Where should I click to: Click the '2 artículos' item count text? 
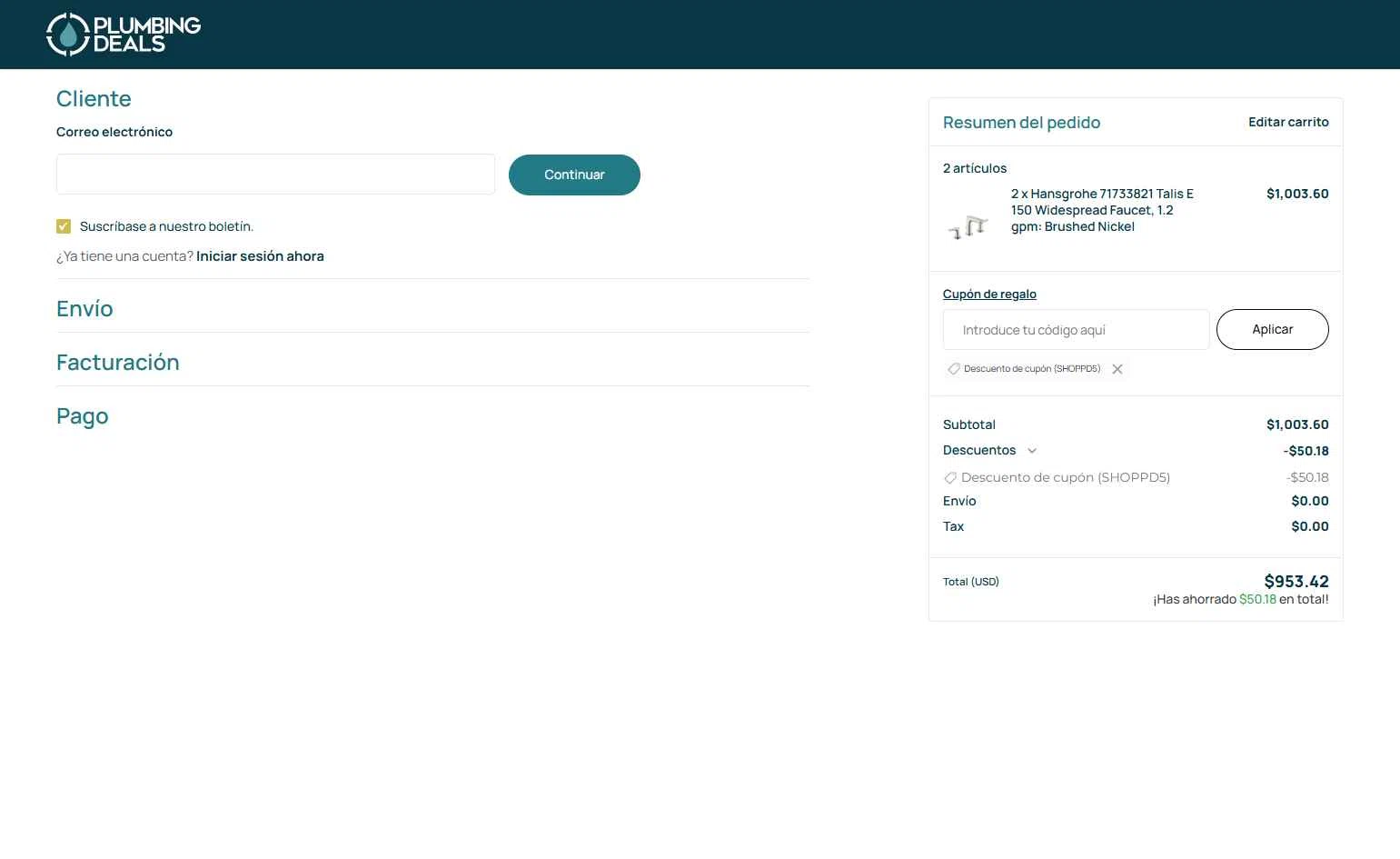point(975,168)
